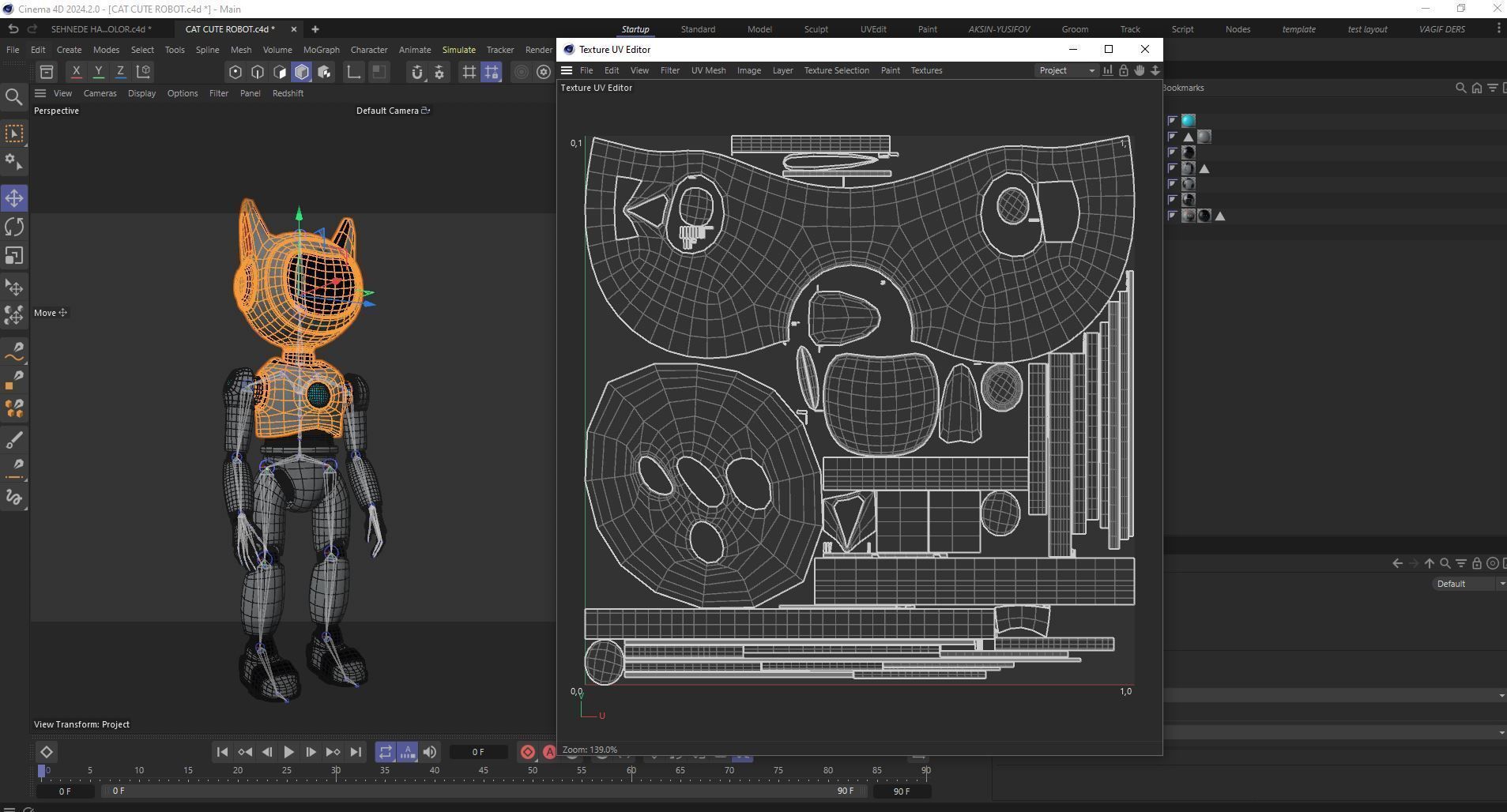The height and width of the screenshot is (812, 1507).
Task: Go back with attributes panel left arrow
Action: (1397, 563)
